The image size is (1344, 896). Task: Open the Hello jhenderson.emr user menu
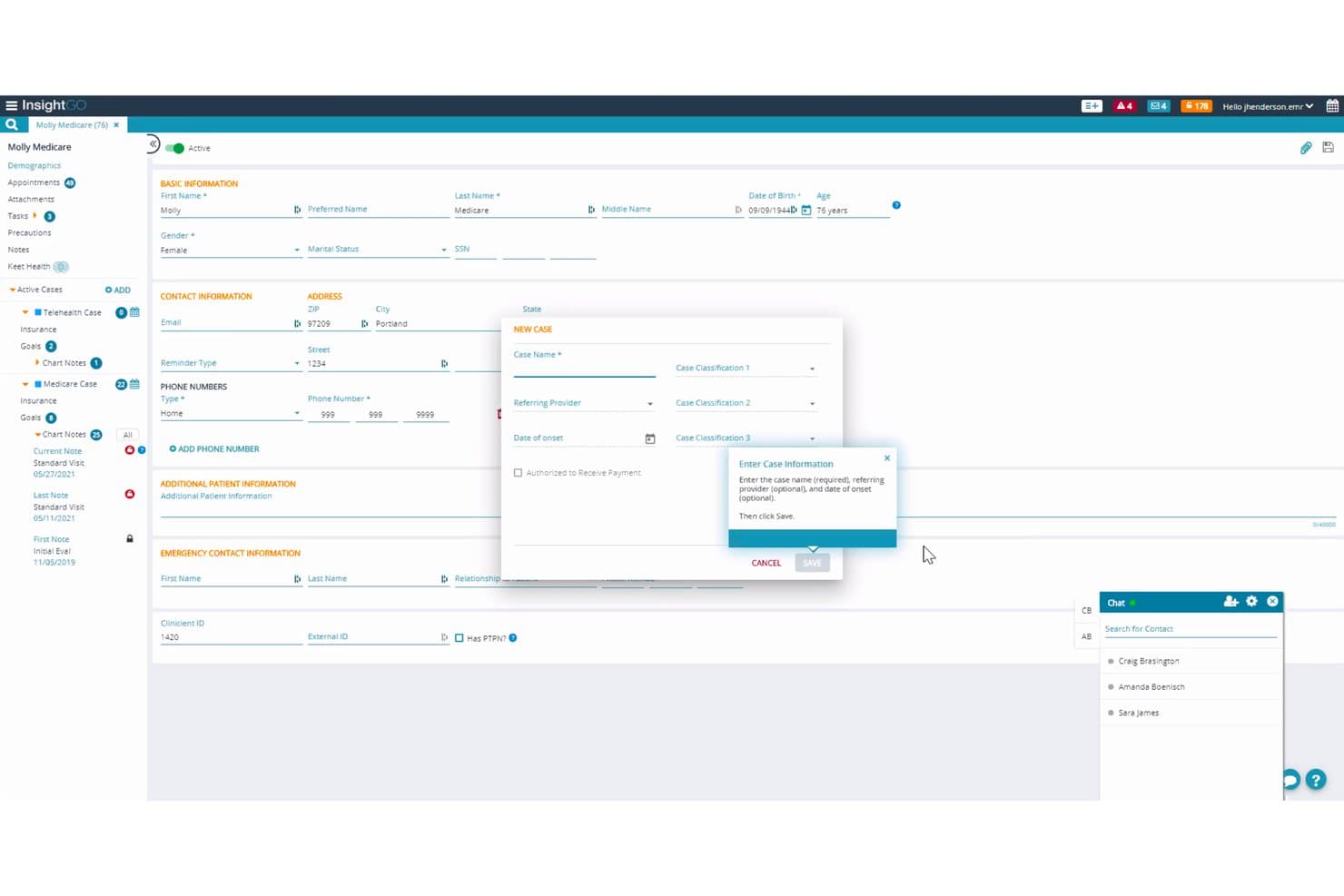pyautogui.click(x=1268, y=106)
